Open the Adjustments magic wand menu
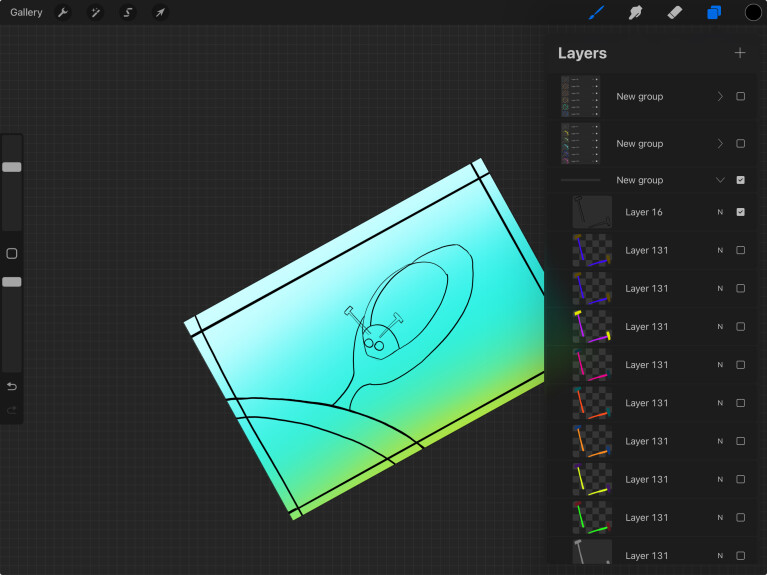This screenshot has width=767, height=575. tap(95, 13)
